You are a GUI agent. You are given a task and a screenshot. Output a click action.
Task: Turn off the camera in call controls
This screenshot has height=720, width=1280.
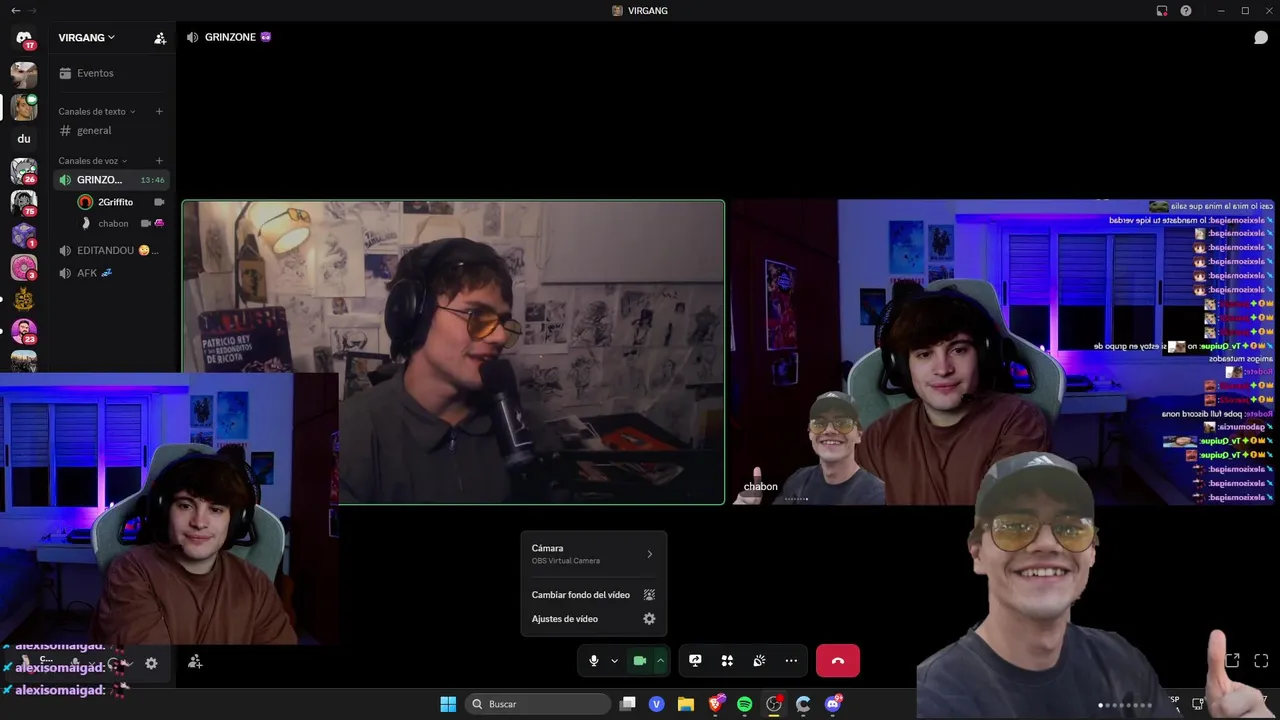639,661
